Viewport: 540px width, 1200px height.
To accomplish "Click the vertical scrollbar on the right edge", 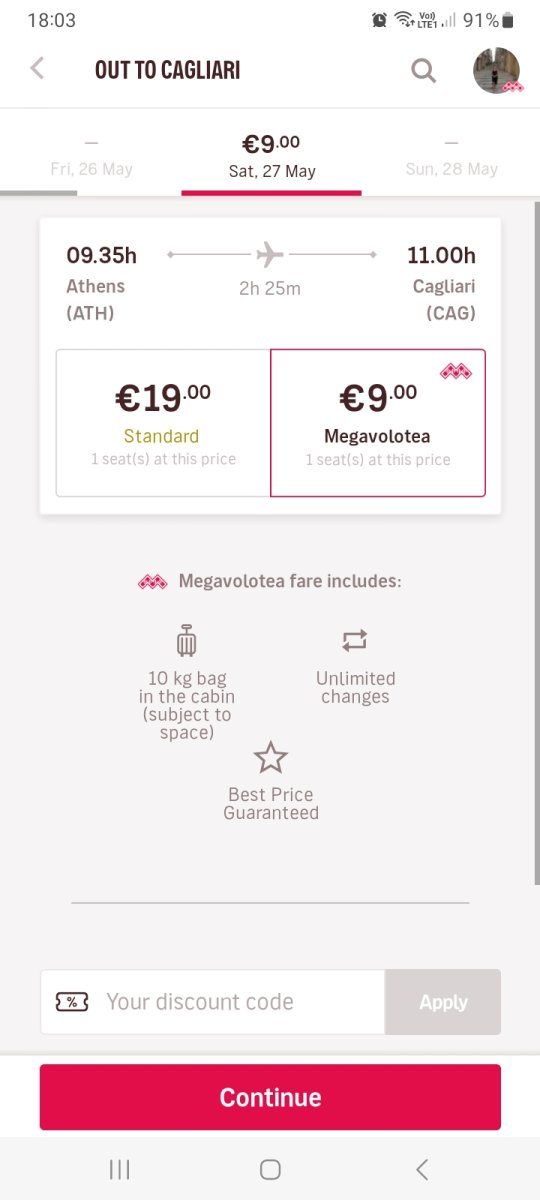I will [x=536, y=540].
